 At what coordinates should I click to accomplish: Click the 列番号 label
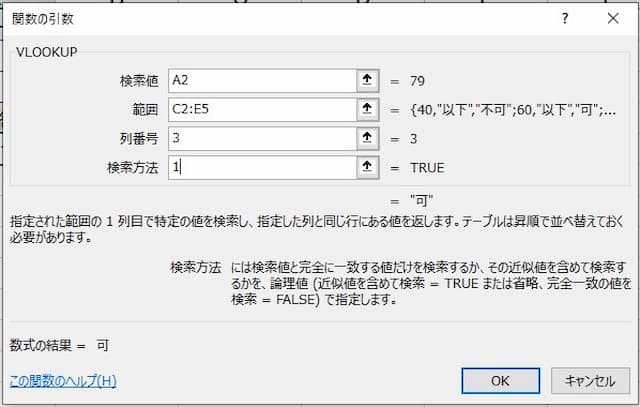pyautogui.click(x=139, y=139)
